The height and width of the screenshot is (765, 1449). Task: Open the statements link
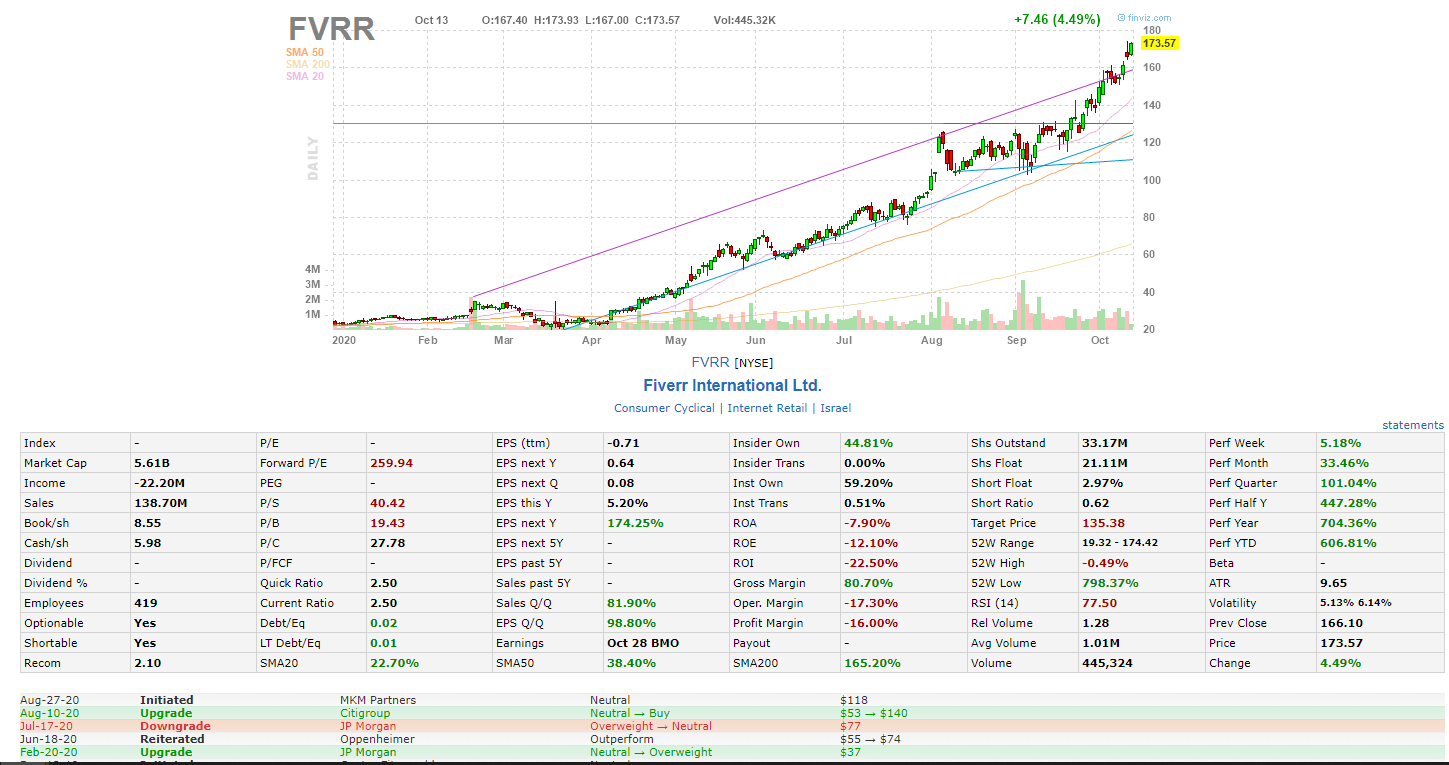point(1413,425)
